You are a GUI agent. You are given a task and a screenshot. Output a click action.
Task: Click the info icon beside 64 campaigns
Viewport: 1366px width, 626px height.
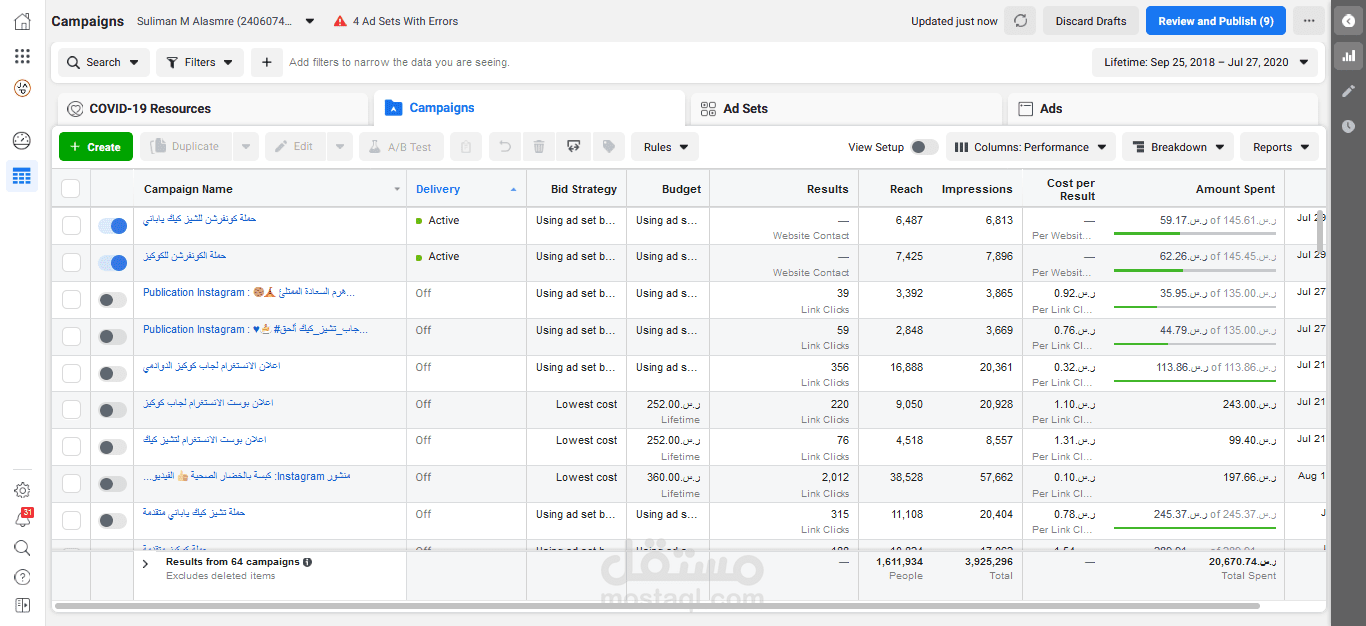point(307,562)
